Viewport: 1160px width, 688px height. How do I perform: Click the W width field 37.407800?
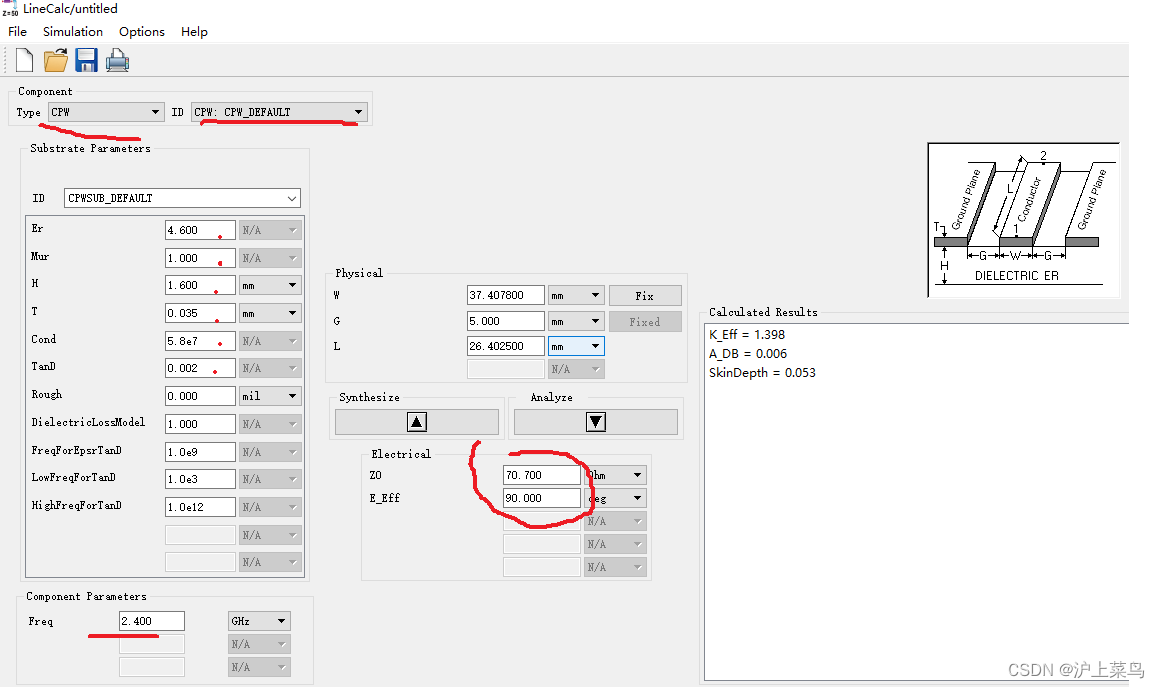[506, 295]
